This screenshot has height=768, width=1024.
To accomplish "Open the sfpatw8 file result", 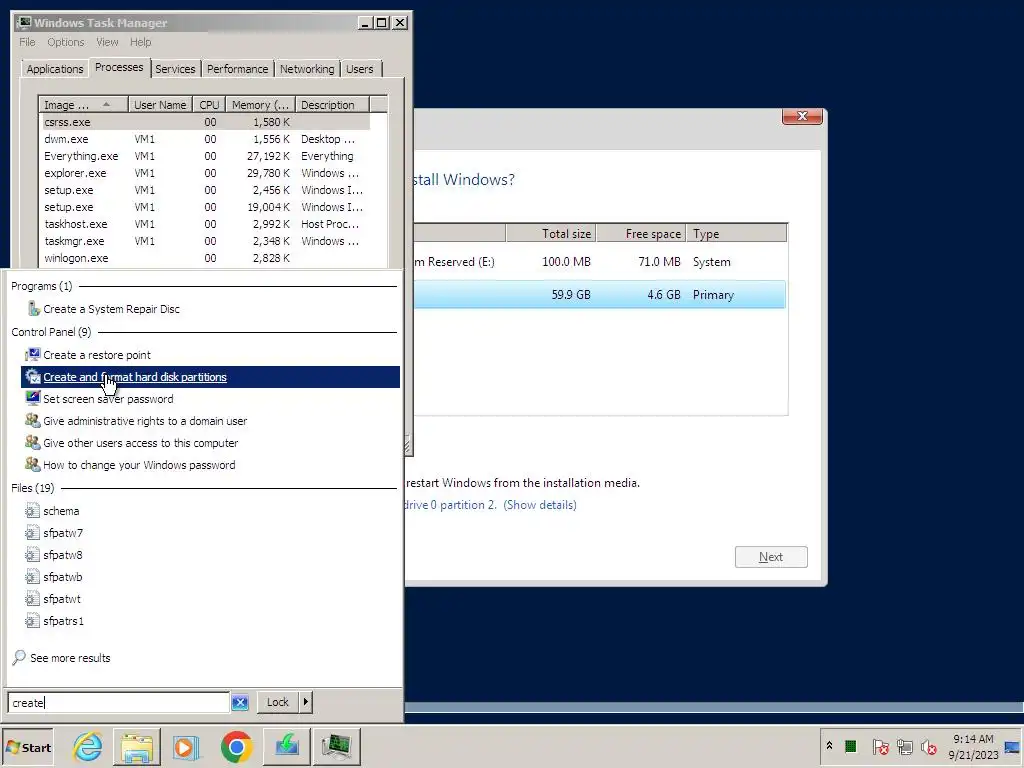I will coord(63,555).
